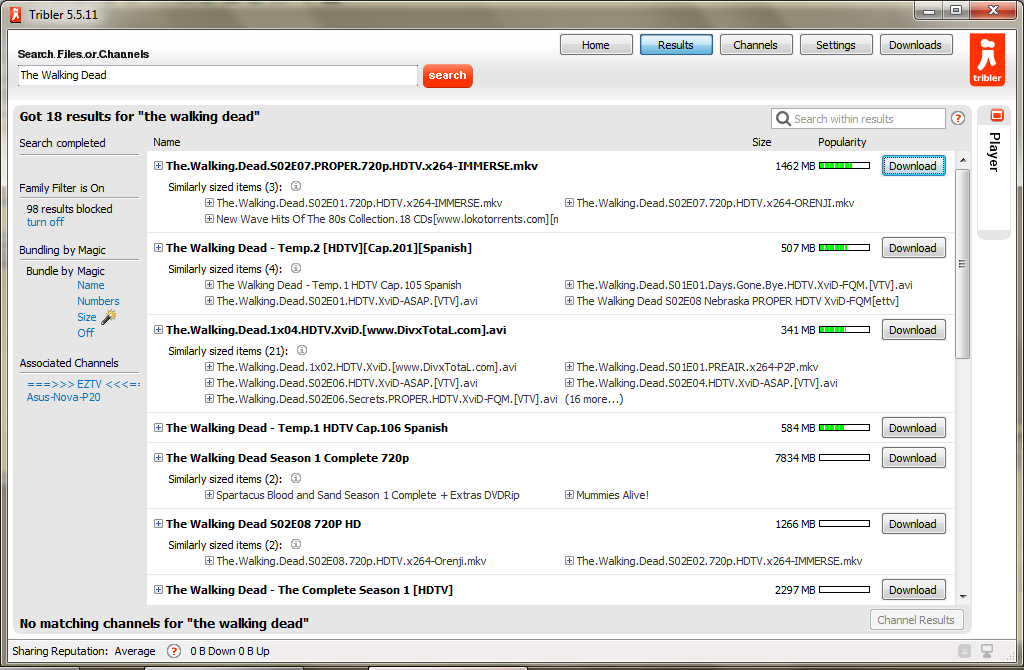The width and height of the screenshot is (1024, 670).
Task: Expand The.Walking.Dead.S02E07.PROPER.720p result
Action: [158, 166]
